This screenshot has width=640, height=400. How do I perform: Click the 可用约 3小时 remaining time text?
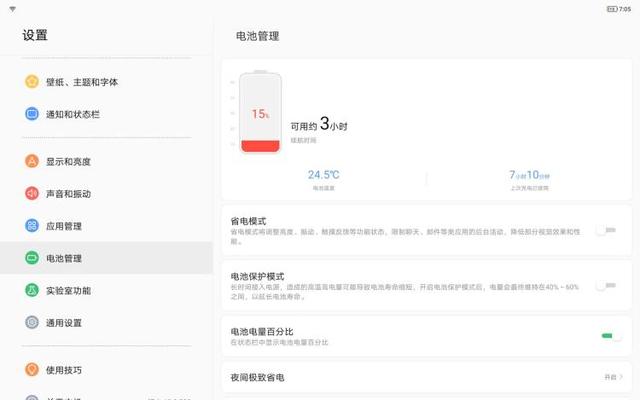[319, 123]
